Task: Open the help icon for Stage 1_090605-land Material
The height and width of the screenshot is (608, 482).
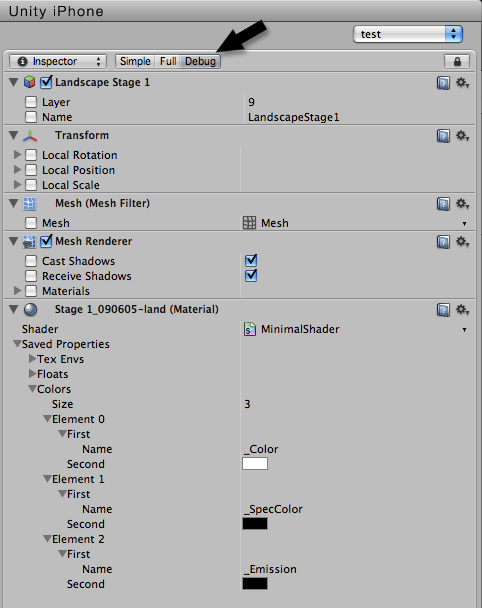Action: coord(443,310)
